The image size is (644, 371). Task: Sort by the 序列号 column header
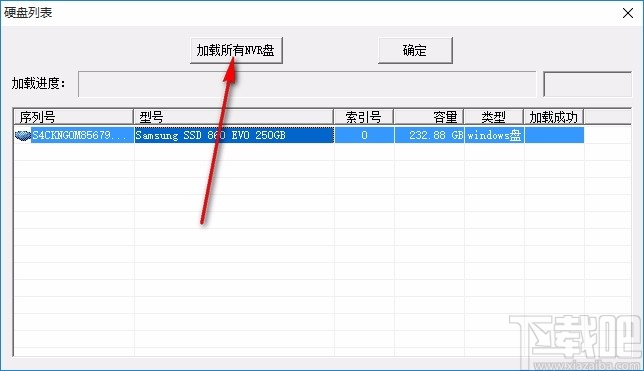pos(74,117)
